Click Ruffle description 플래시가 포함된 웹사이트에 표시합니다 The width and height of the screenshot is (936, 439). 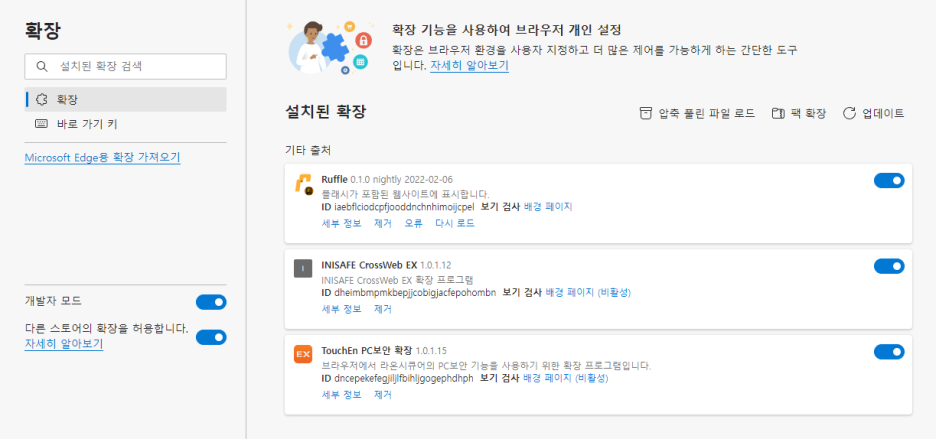point(405,194)
